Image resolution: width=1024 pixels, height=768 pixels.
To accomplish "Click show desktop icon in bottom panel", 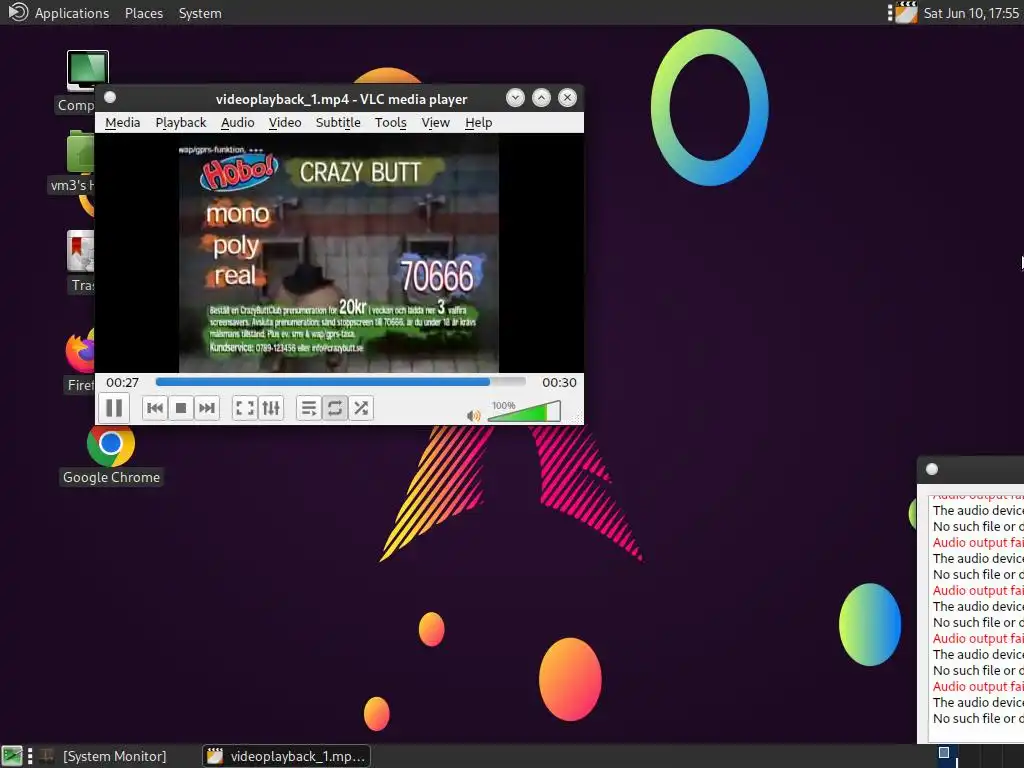I will tap(12, 756).
